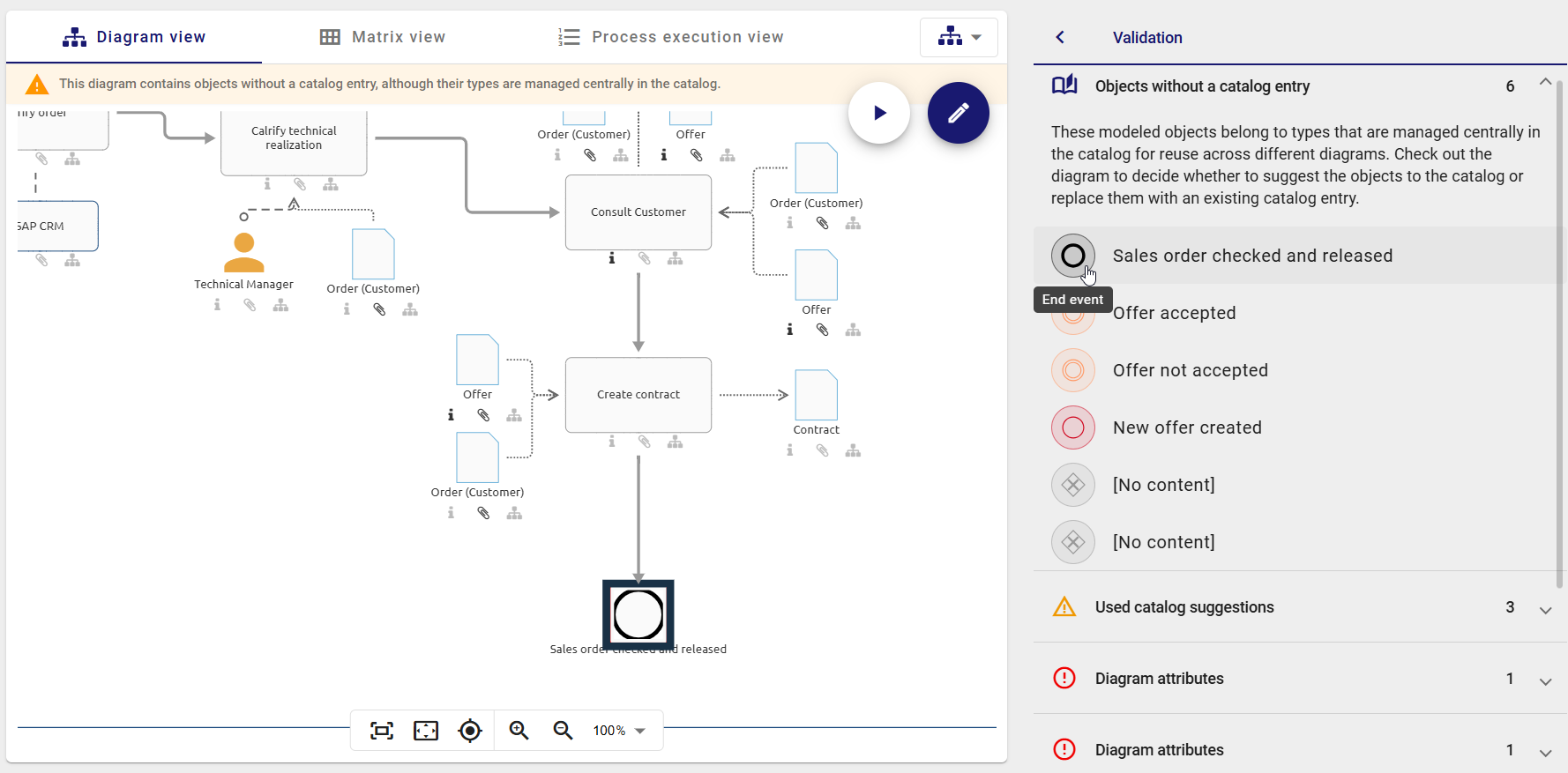This screenshot has width=1568, height=773.
Task: Click the end event circle in diagram
Action: click(638, 614)
